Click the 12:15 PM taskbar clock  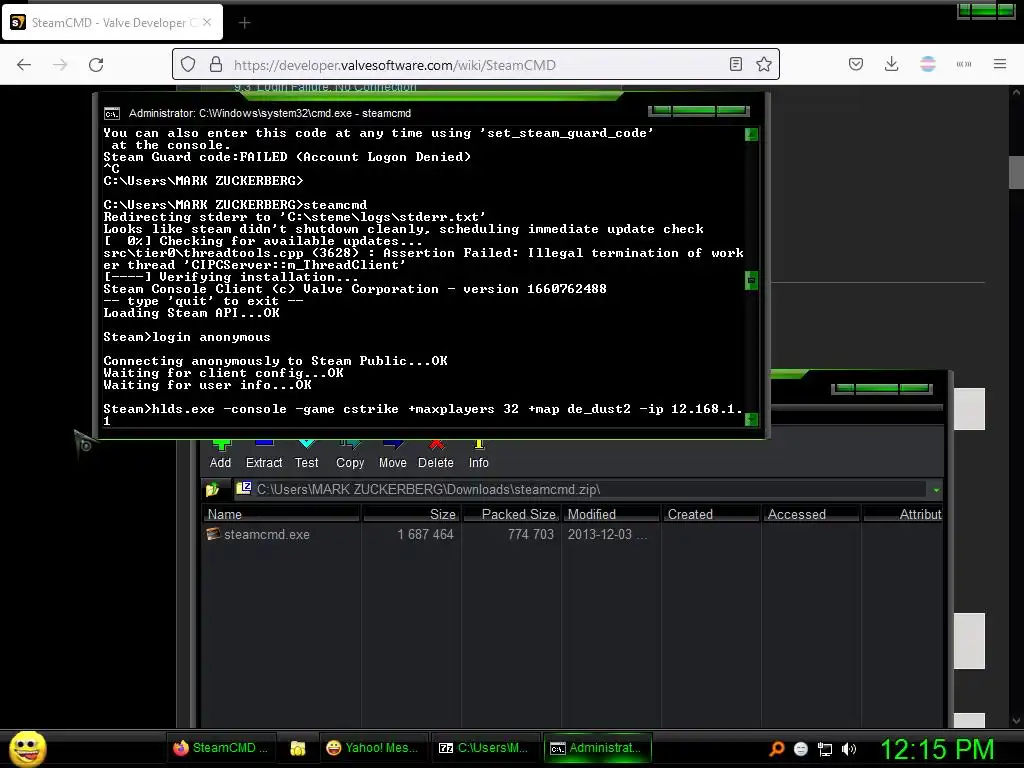(x=938, y=749)
